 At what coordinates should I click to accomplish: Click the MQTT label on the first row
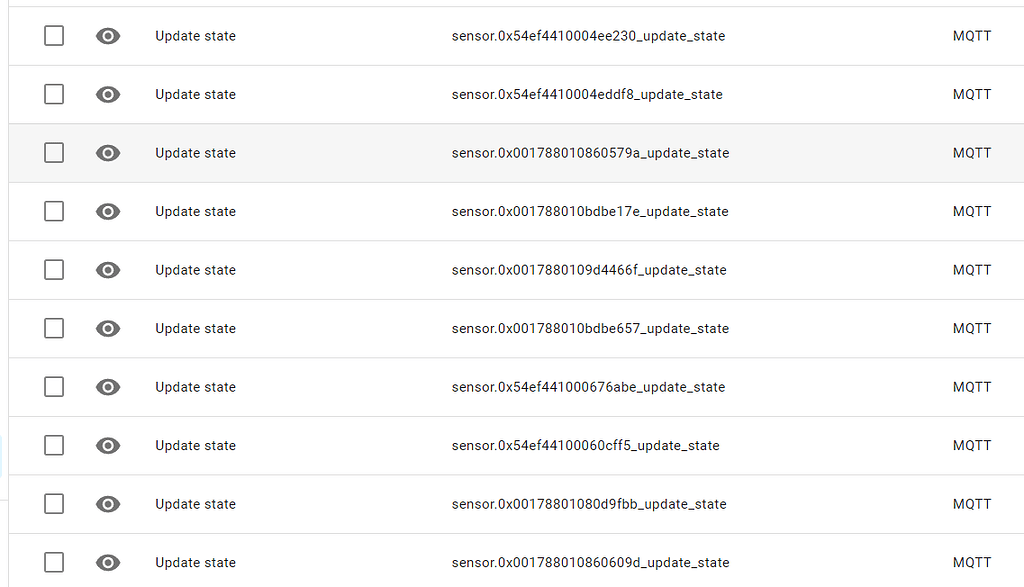pos(971,35)
